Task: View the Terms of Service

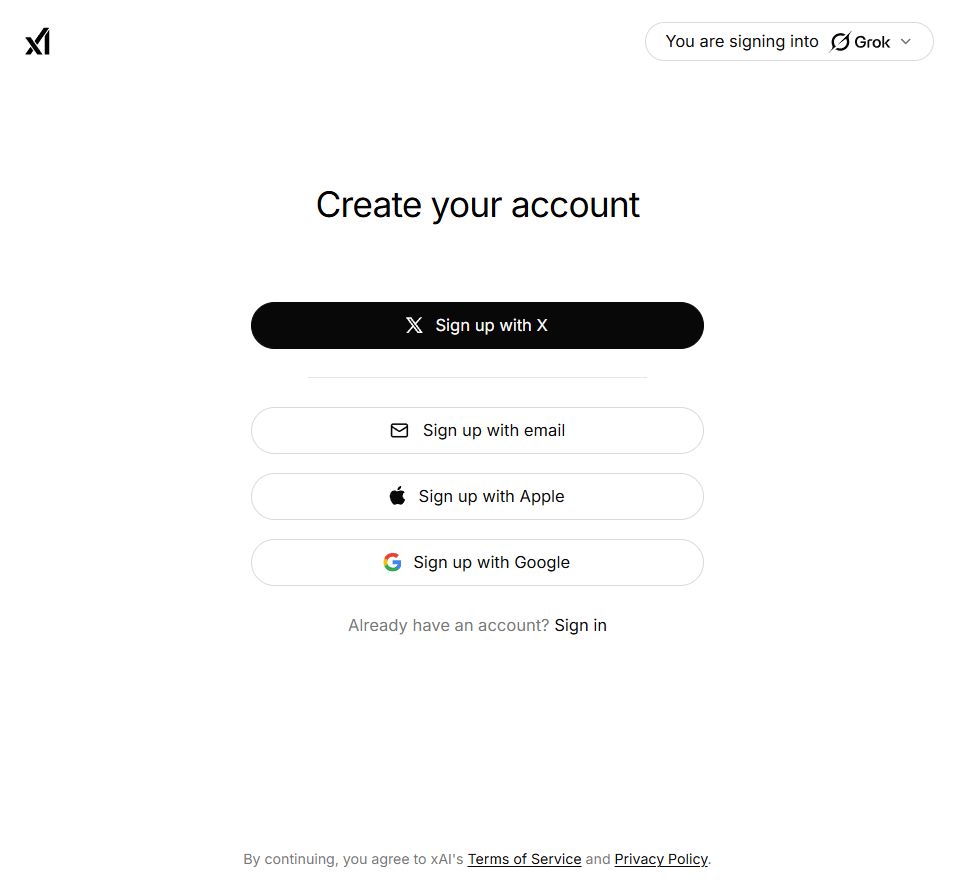Action: click(x=524, y=859)
